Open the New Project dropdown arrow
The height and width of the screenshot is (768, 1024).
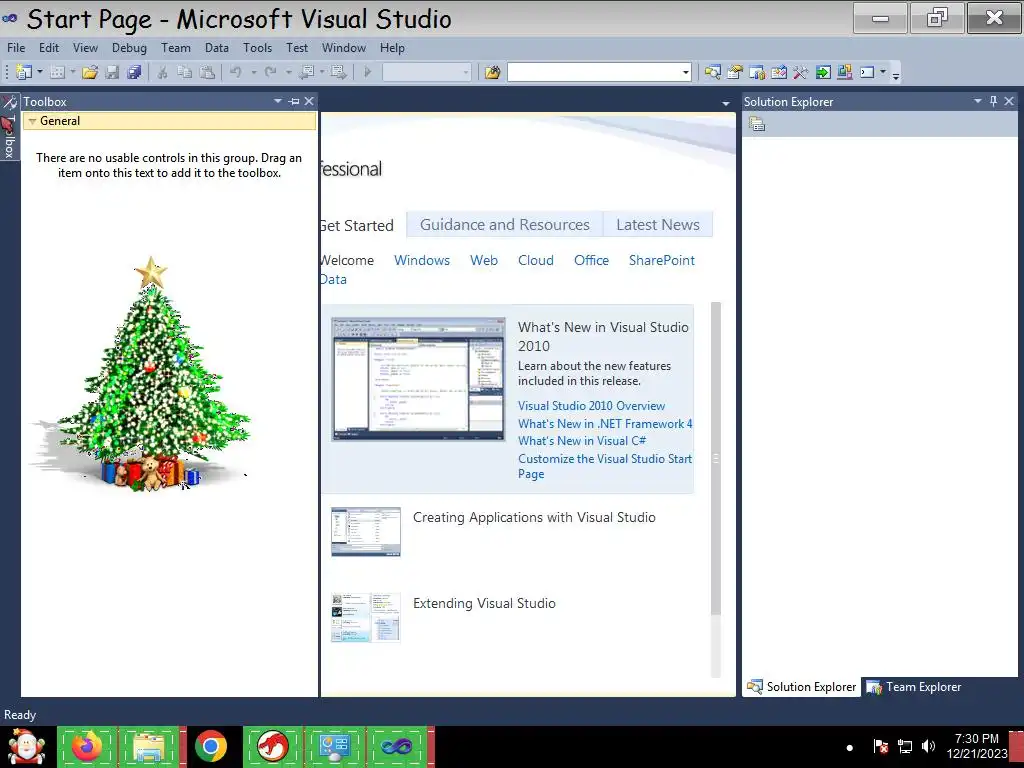[40, 72]
